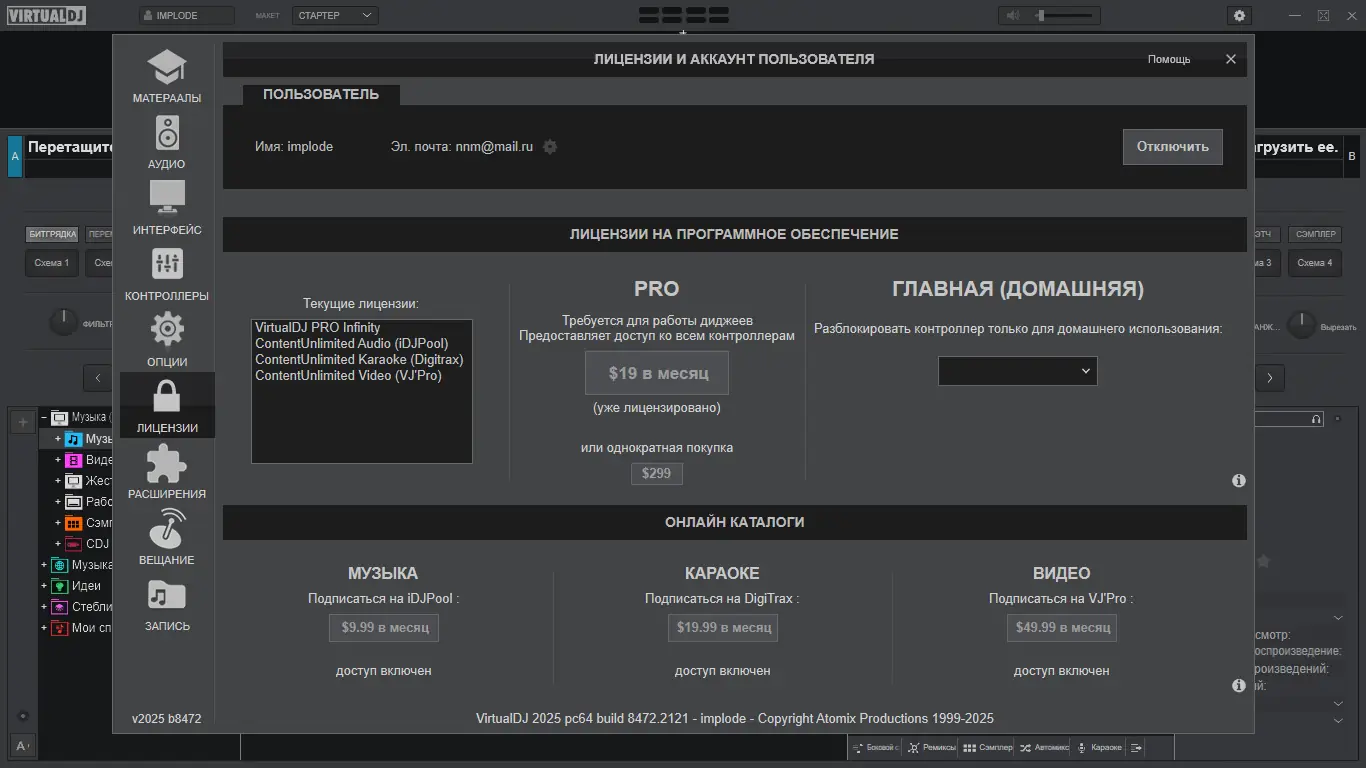1366x768 pixels.
Task: Open the Автомикс panel
Action: click(x=1044, y=747)
